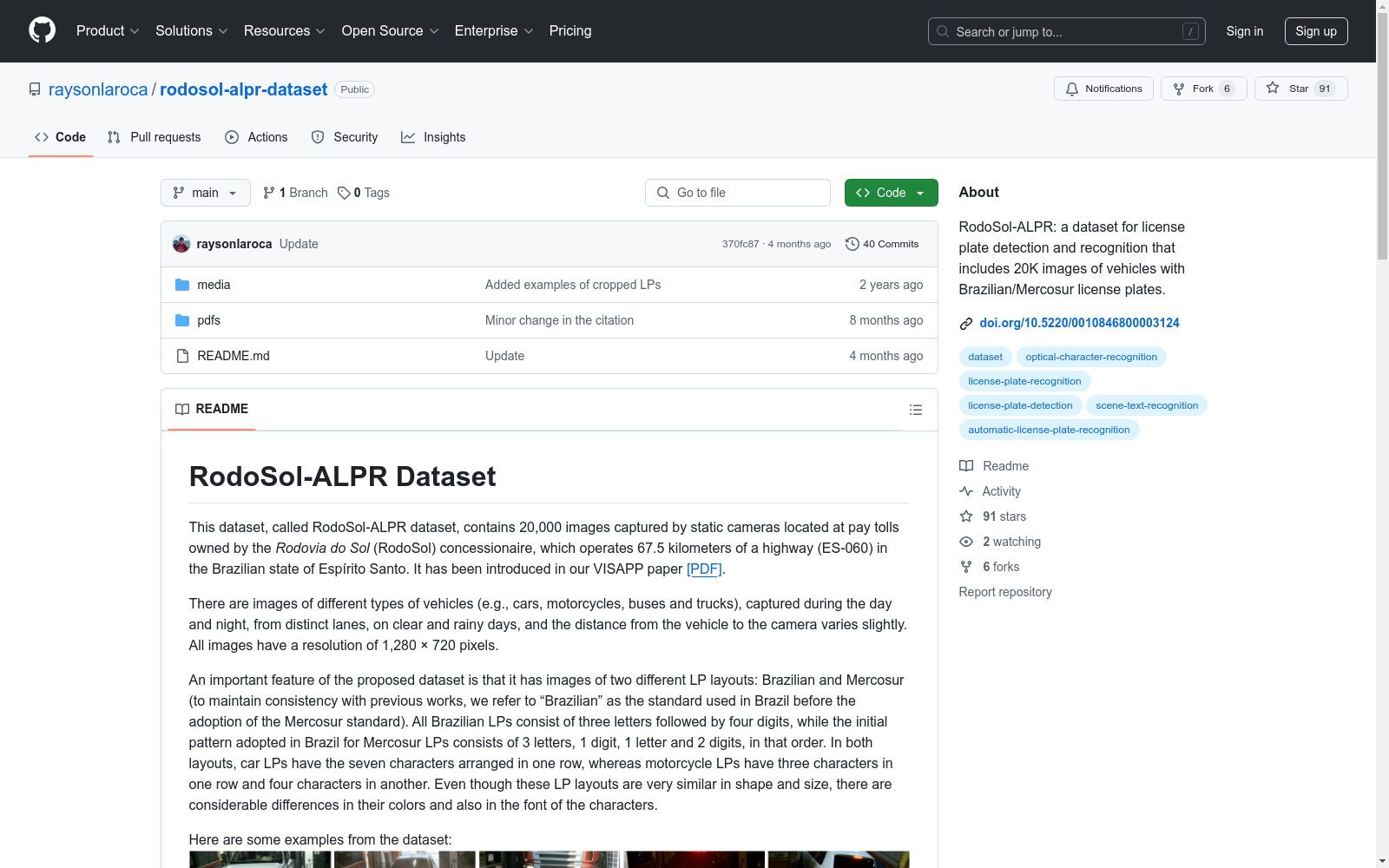Image resolution: width=1389 pixels, height=868 pixels.
Task: Open the Insights tab
Action: [433, 137]
